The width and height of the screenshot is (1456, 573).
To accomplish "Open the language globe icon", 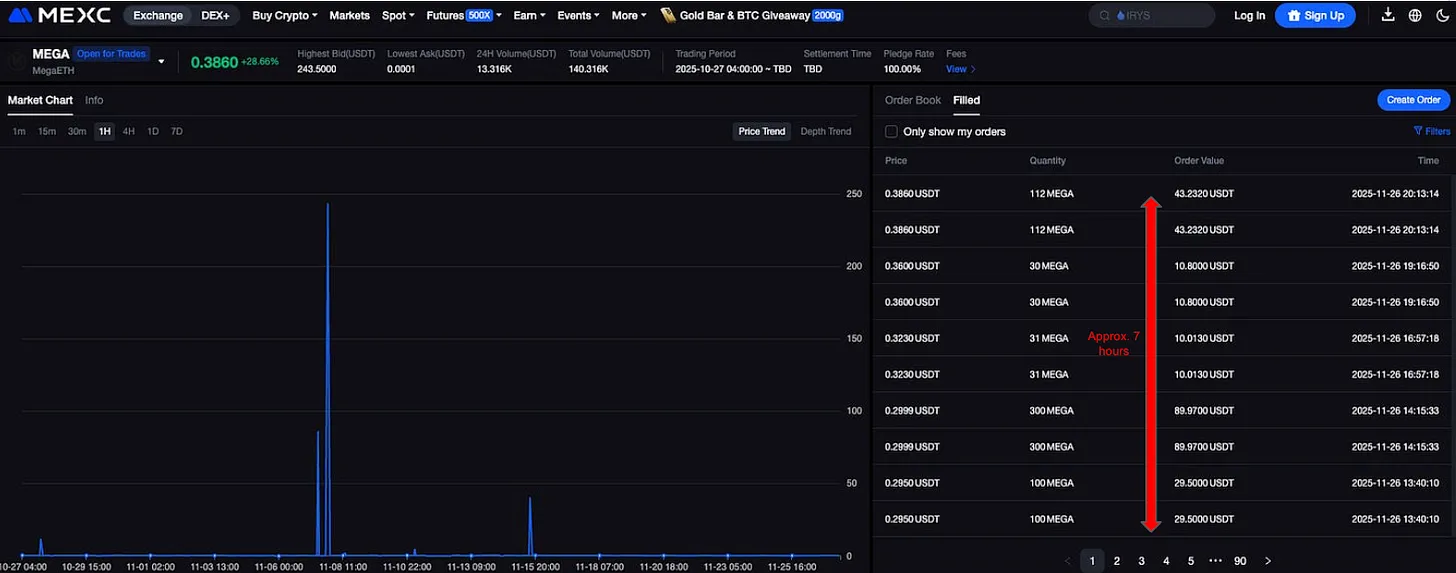I will 1415,15.
